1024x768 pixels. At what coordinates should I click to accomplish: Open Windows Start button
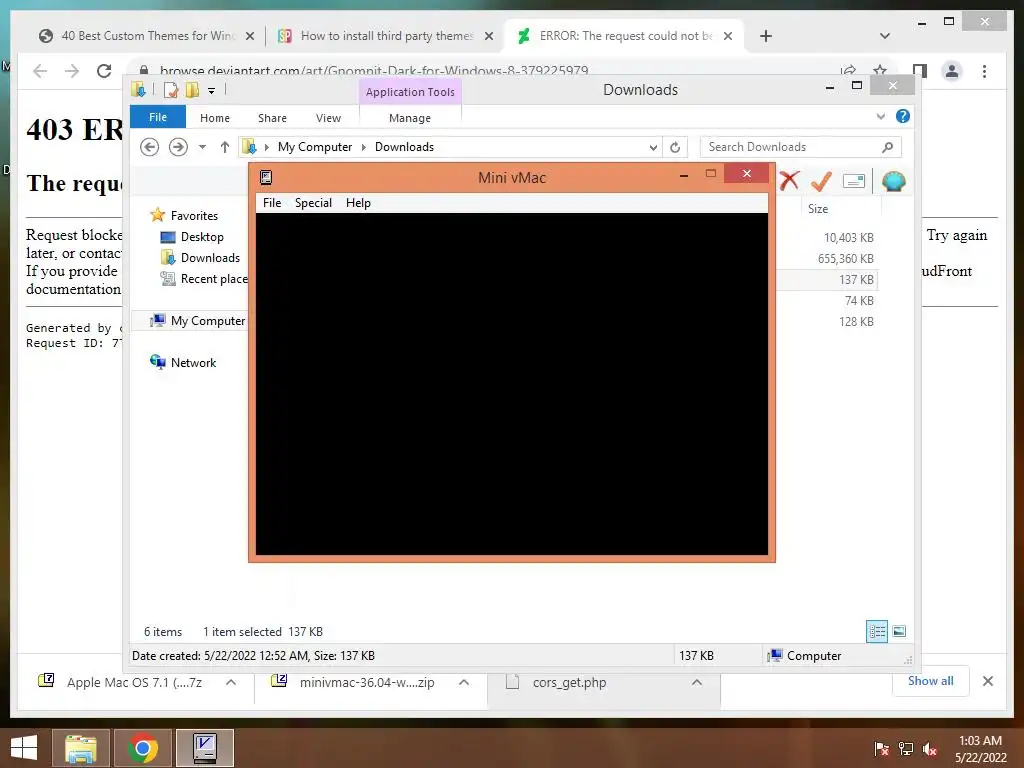(x=24, y=748)
